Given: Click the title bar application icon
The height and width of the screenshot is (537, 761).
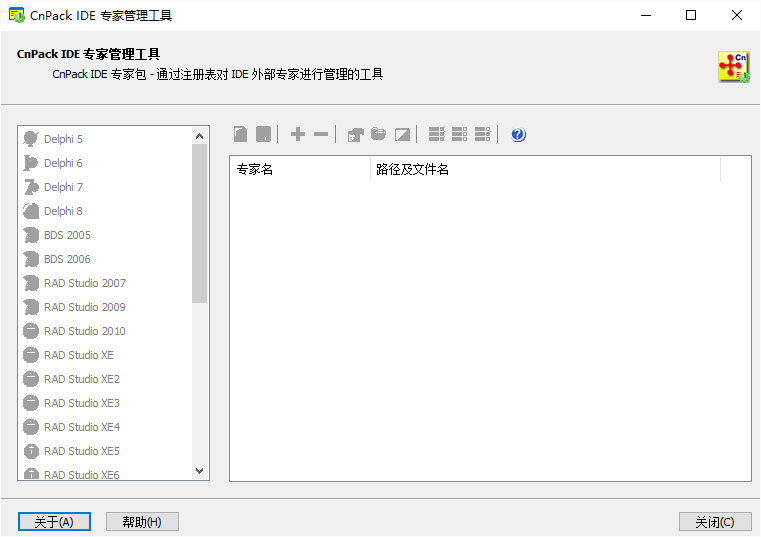Looking at the screenshot, I should click(17, 16).
